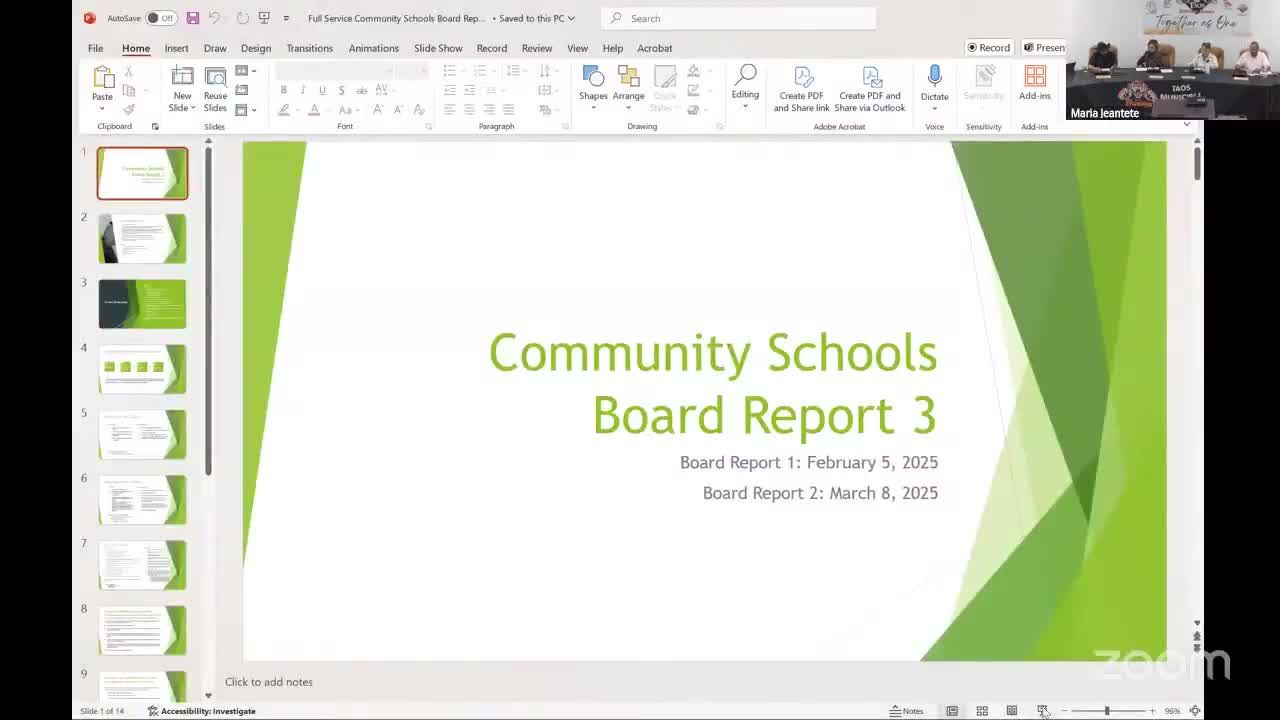This screenshot has width=1280, height=720.
Task: Toggle the AutoSave switch
Action: click(160, 18)
